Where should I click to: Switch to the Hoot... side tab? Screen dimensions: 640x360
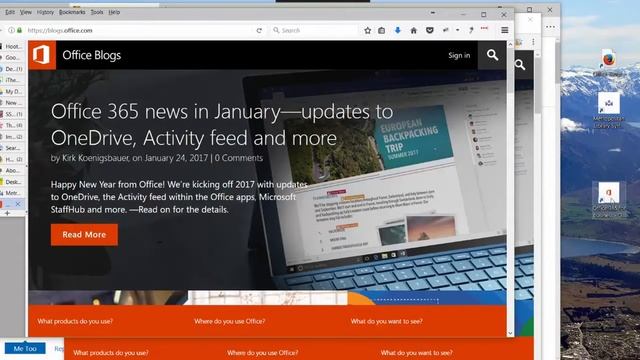point(12,47)
